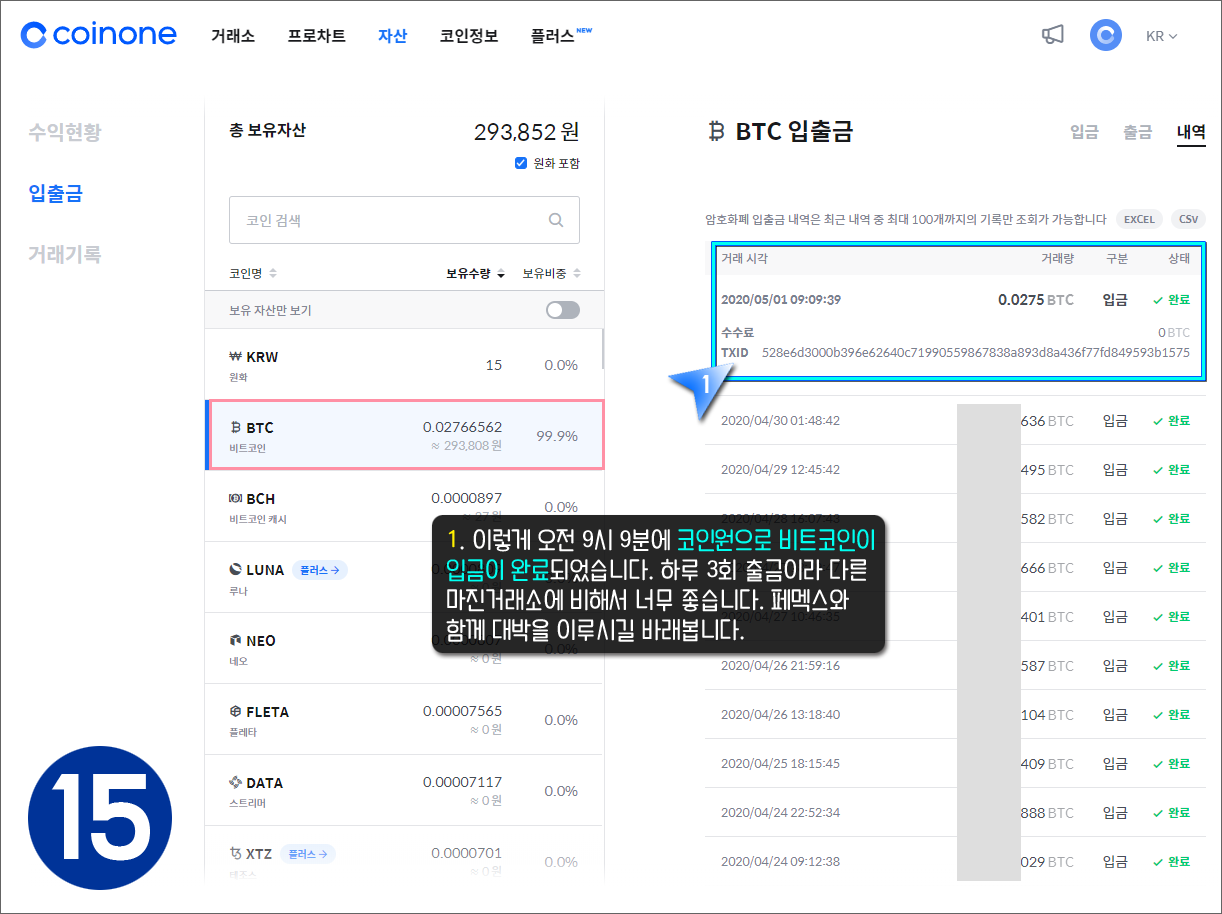Go to 입출금 in the sidebar
1222x914 pixels.
(55, 193)
